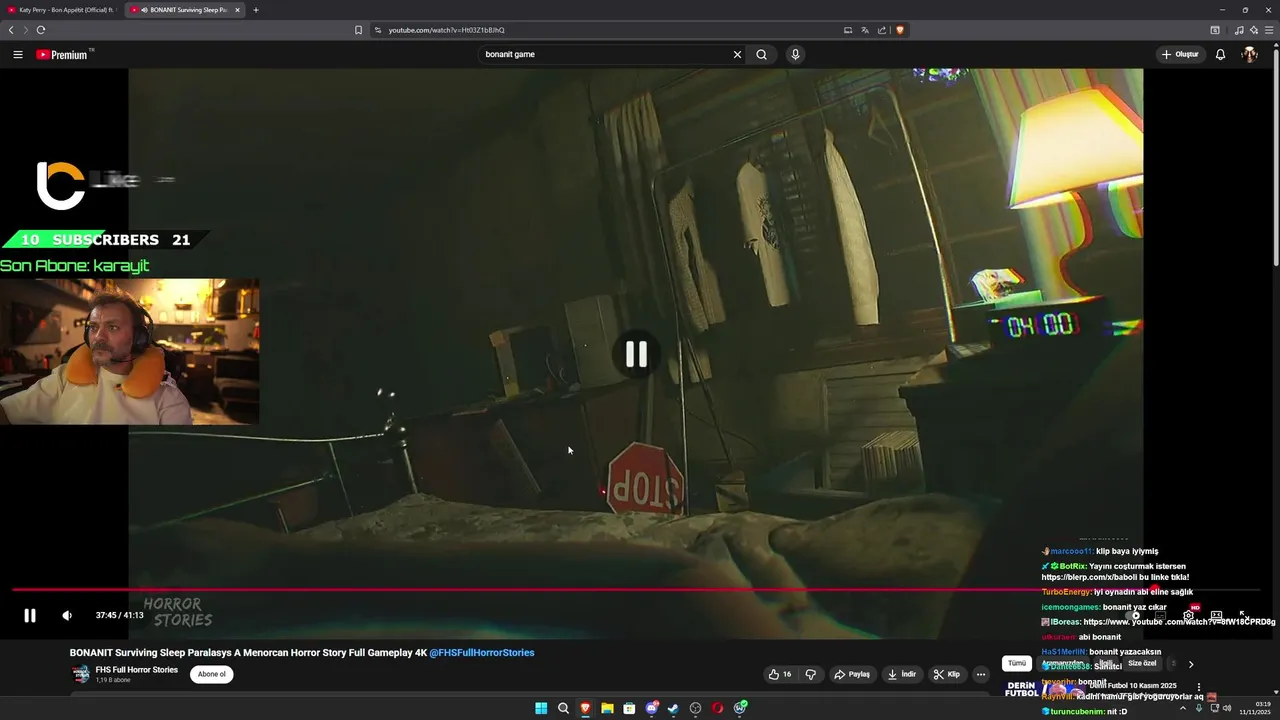Screen dimensions: 1280x720
Task: Select the Tümü filter chip
Action: [1016, 663]
